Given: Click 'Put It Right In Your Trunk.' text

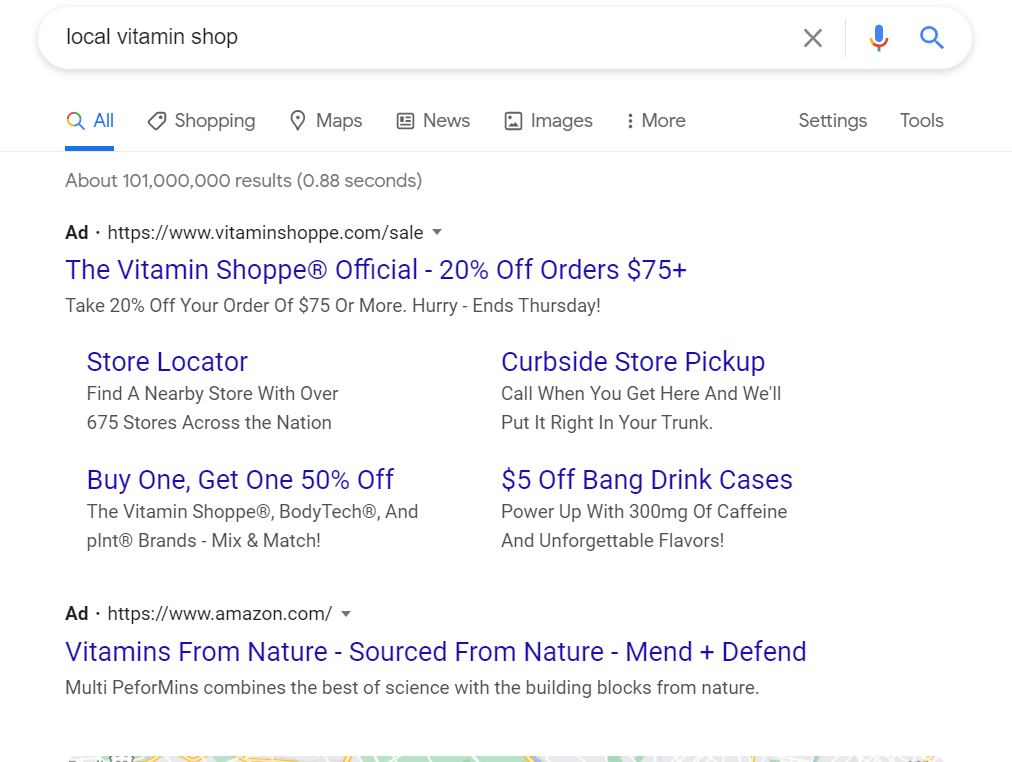Looking at the screenshot, I should coord(607,423).
